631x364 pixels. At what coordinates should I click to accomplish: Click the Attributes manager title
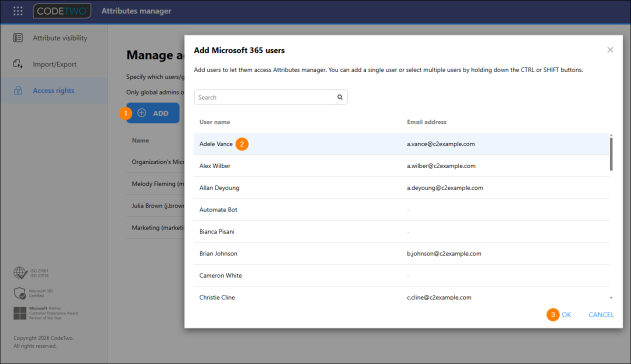(x=136, y=11)
